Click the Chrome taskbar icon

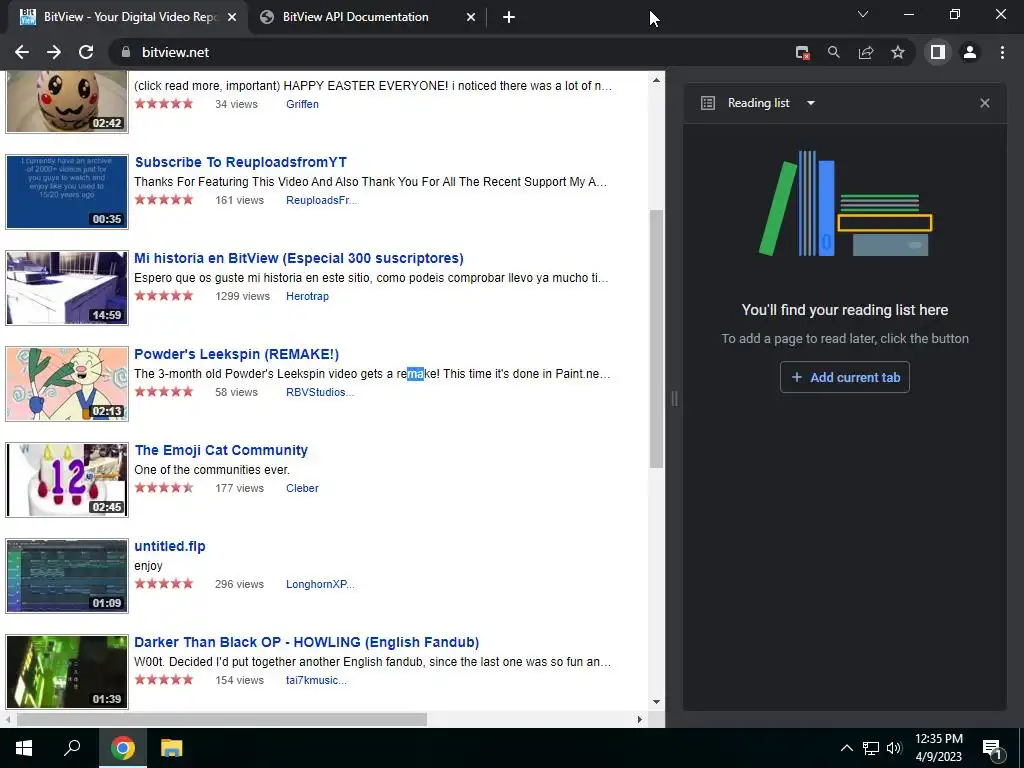(123, 748)
